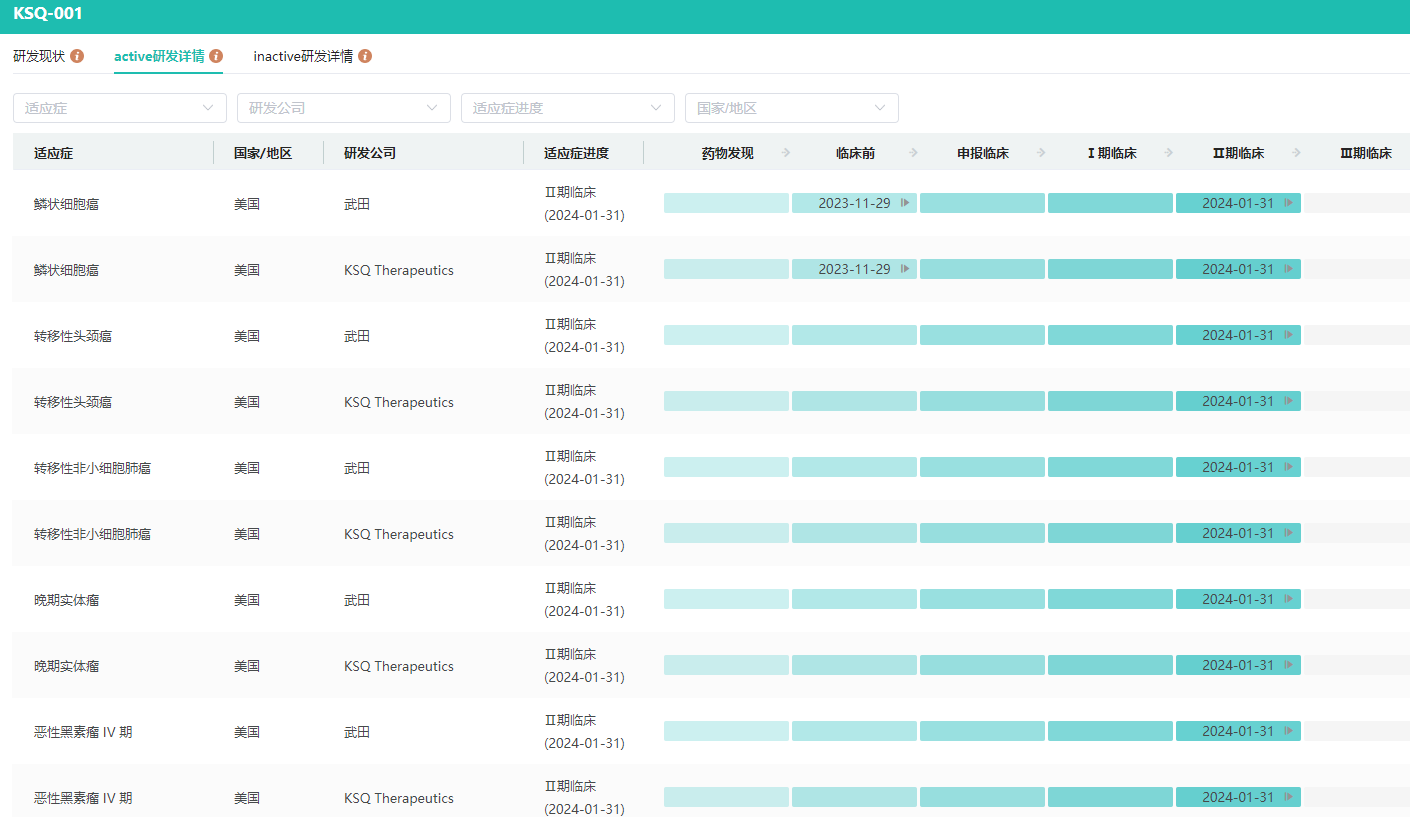
Task: Open the 适应症 filter dropdown
Action: click(119, 108)
